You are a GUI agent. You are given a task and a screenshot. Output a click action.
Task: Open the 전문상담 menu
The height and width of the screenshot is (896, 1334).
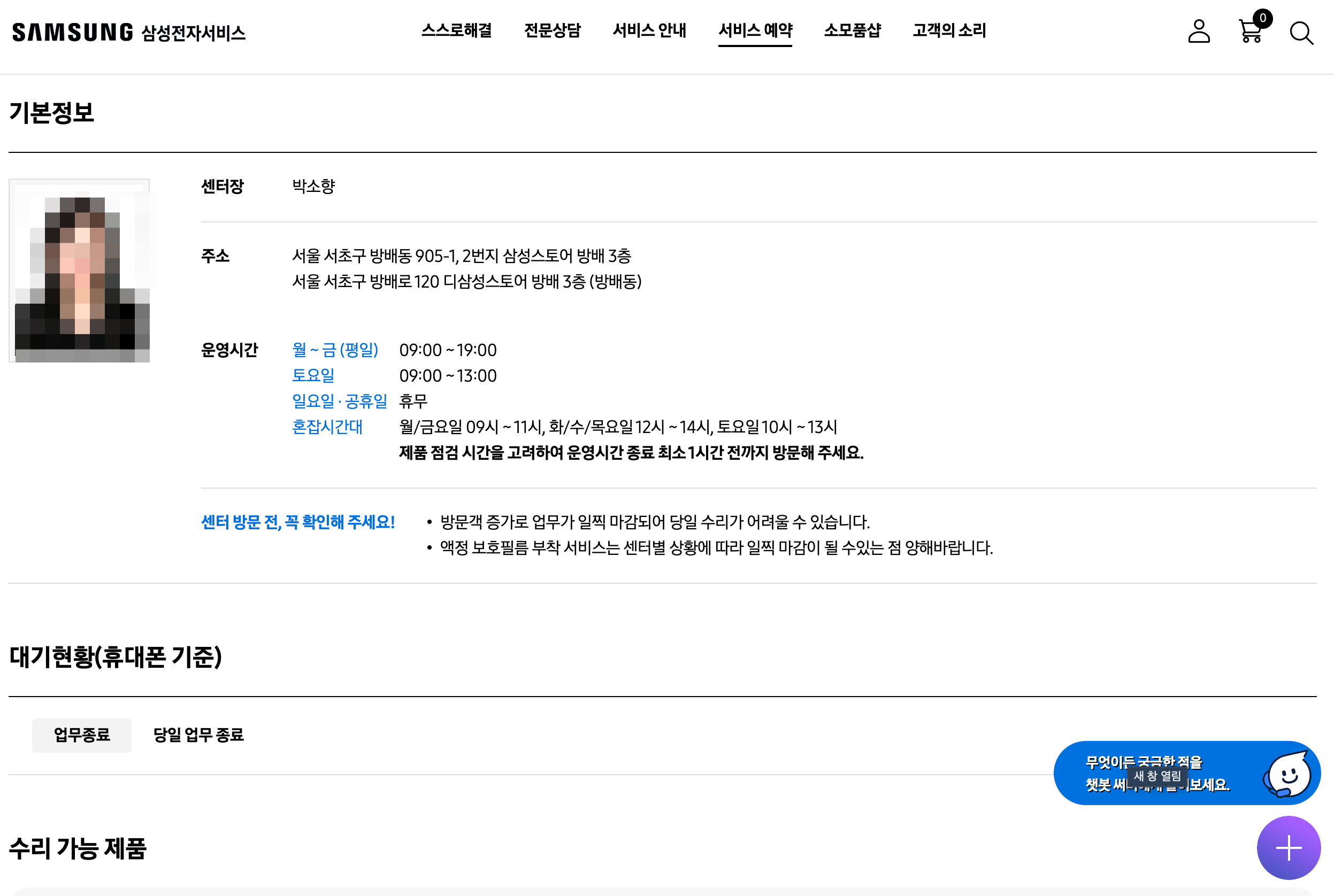(x=552, y=30)
